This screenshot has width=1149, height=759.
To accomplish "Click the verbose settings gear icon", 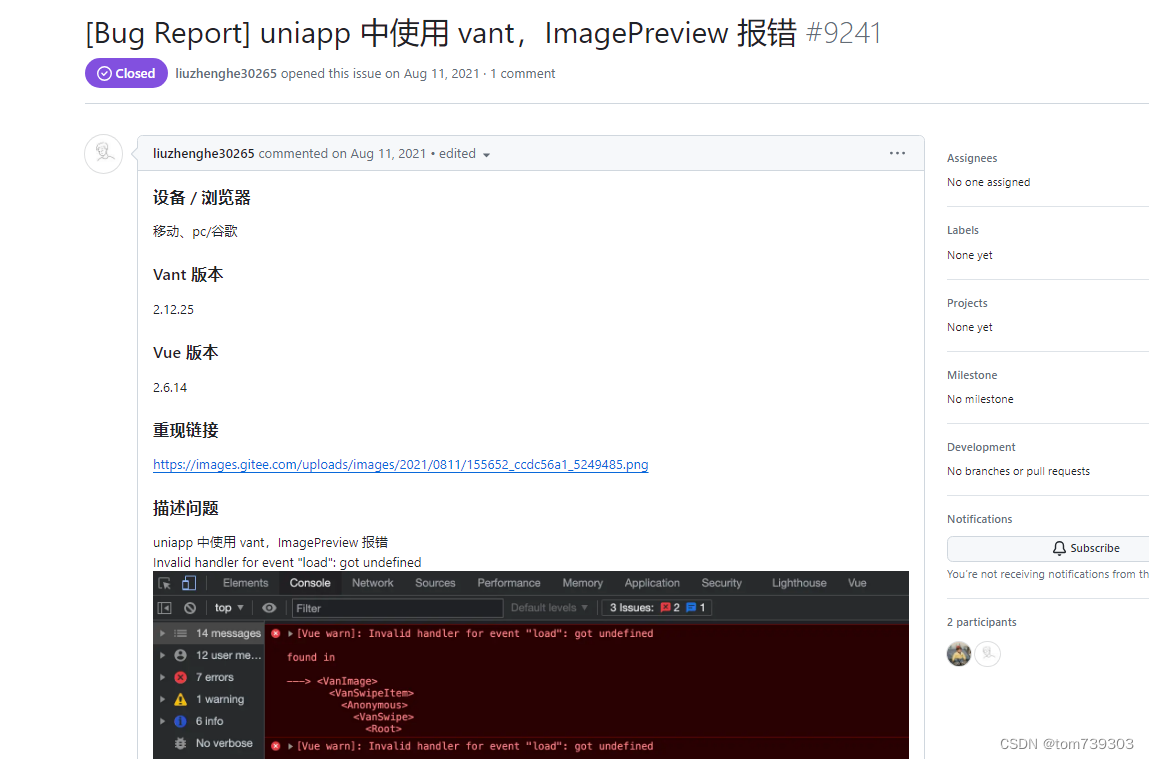I will coord(181,743).
